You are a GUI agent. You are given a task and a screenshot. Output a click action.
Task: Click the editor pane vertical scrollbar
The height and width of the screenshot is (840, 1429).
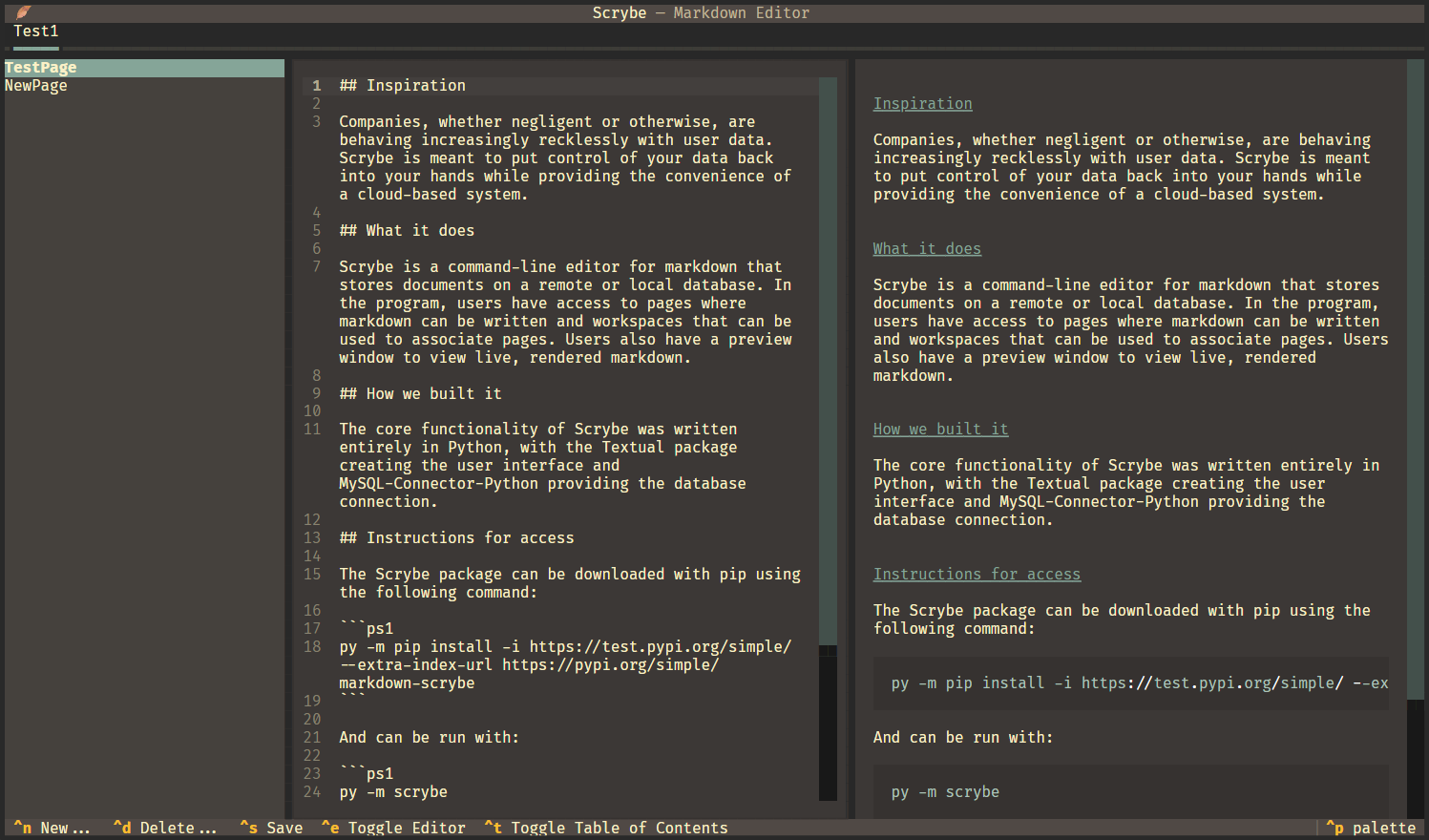[828, 439]
